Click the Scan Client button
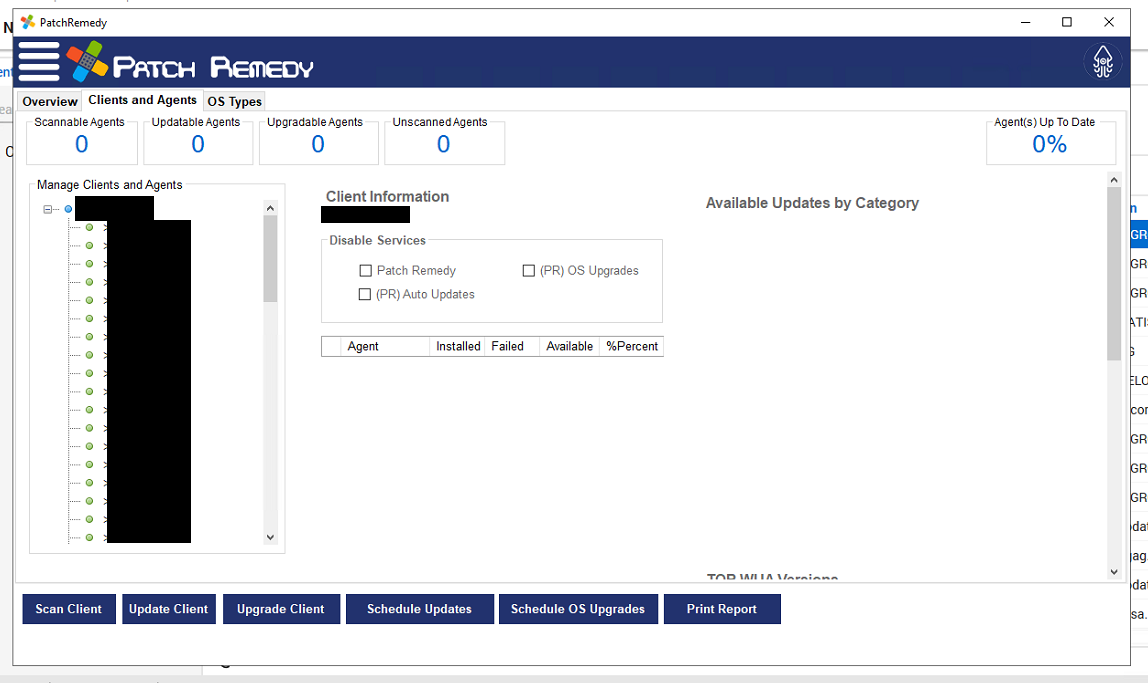Viewport: 1148px width, 683px height. 69,609
